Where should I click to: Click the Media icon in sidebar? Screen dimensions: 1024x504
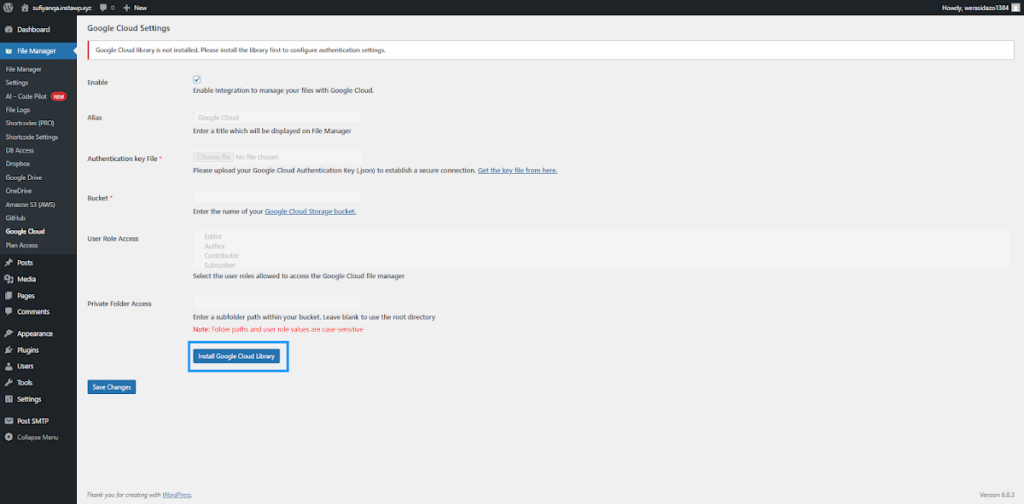(9, 279)
